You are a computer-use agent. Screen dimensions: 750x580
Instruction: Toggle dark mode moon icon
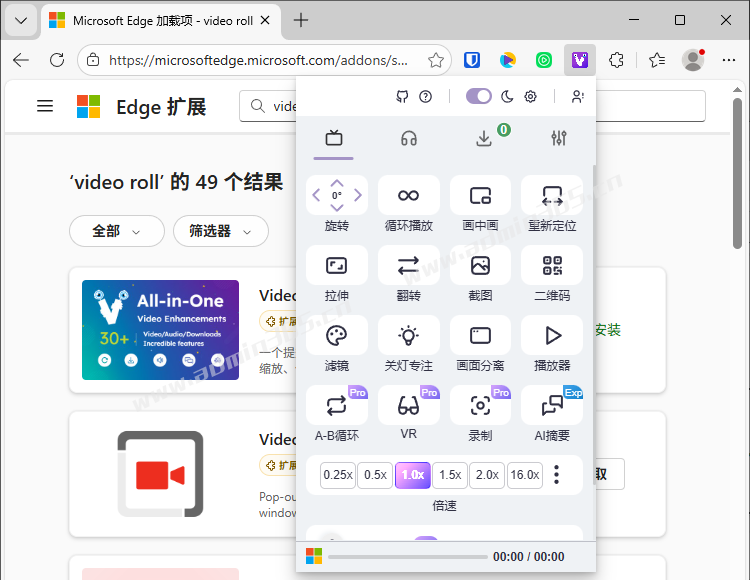[x=507, y=96]
